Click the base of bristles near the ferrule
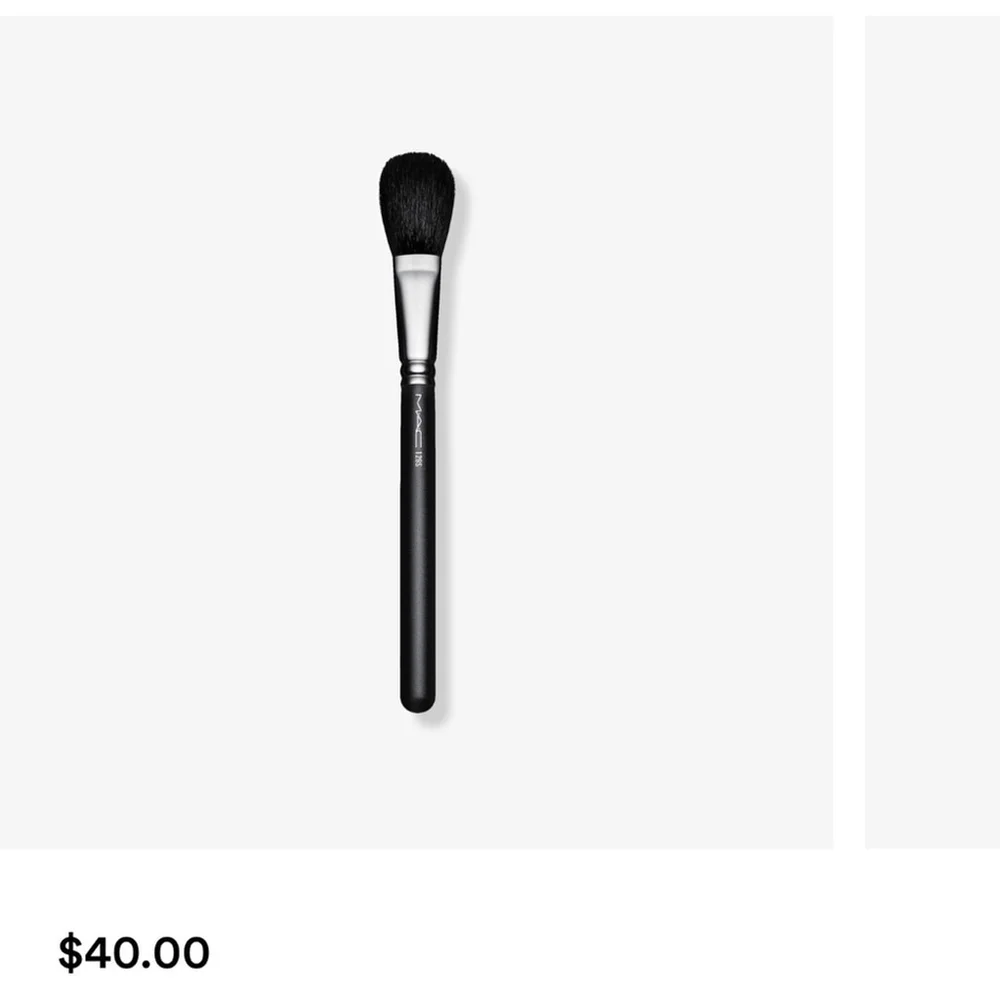The height and width of the screenshot is (1000, 1000). coord(416,249)
